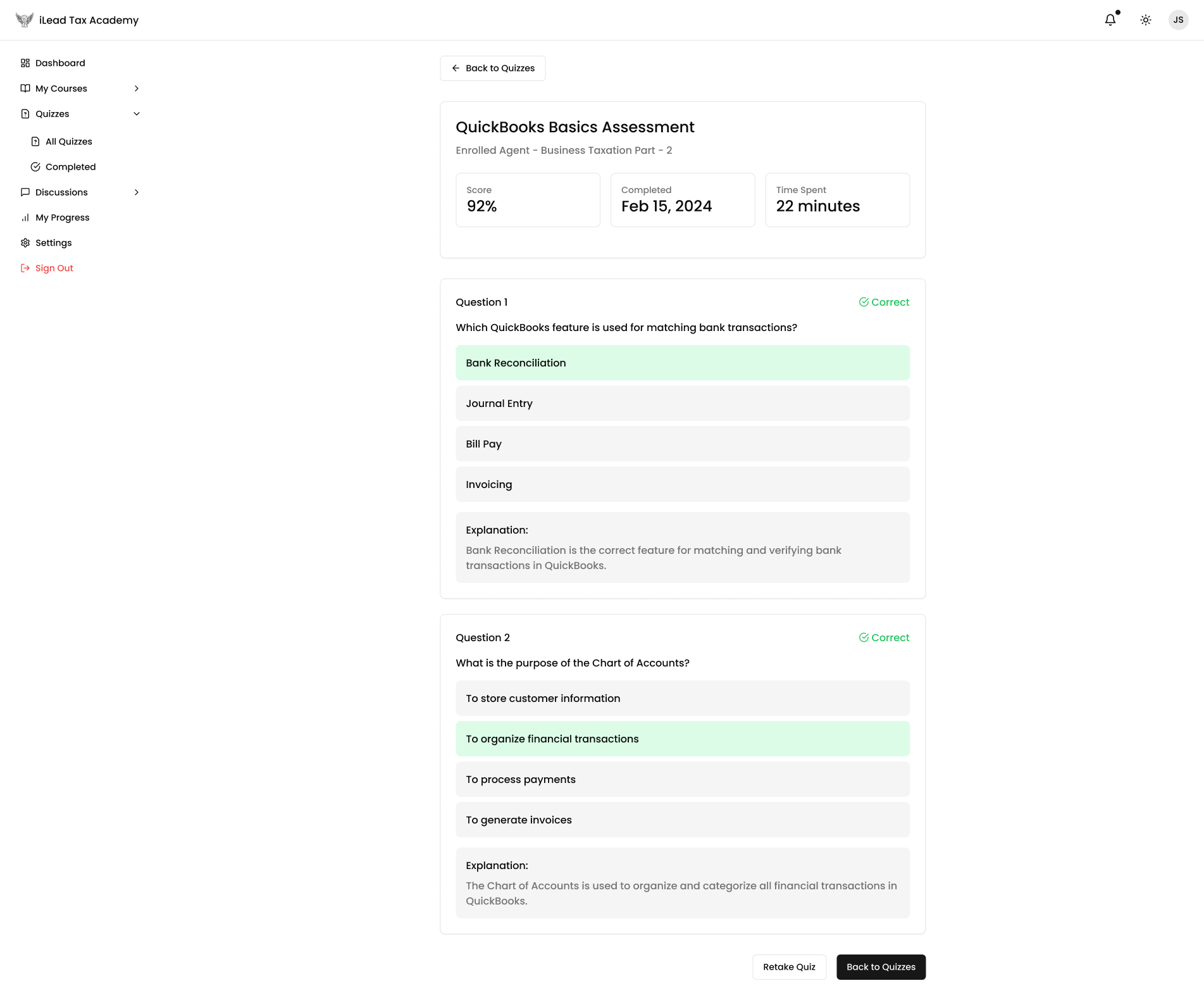The width and height of the screenshot is (1204, 995).
Task: Open the JS user avatar menu
Action: (1178, 20)
